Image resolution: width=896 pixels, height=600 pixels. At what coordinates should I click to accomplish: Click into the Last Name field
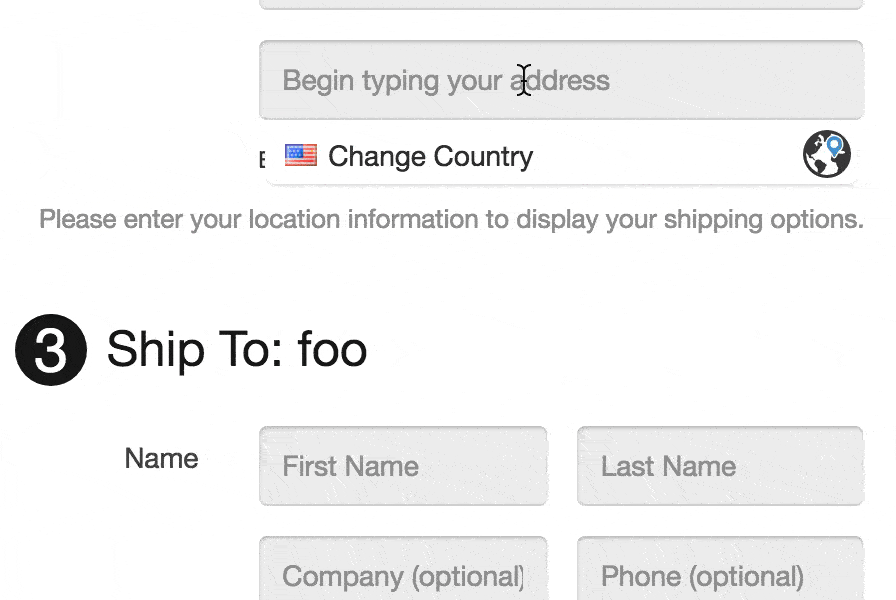click(720, 466)
